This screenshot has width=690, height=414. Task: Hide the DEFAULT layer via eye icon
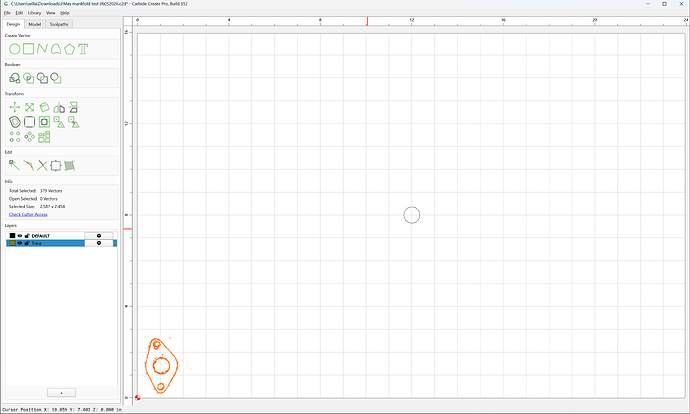pyautogui.click(x=20, y=236)
